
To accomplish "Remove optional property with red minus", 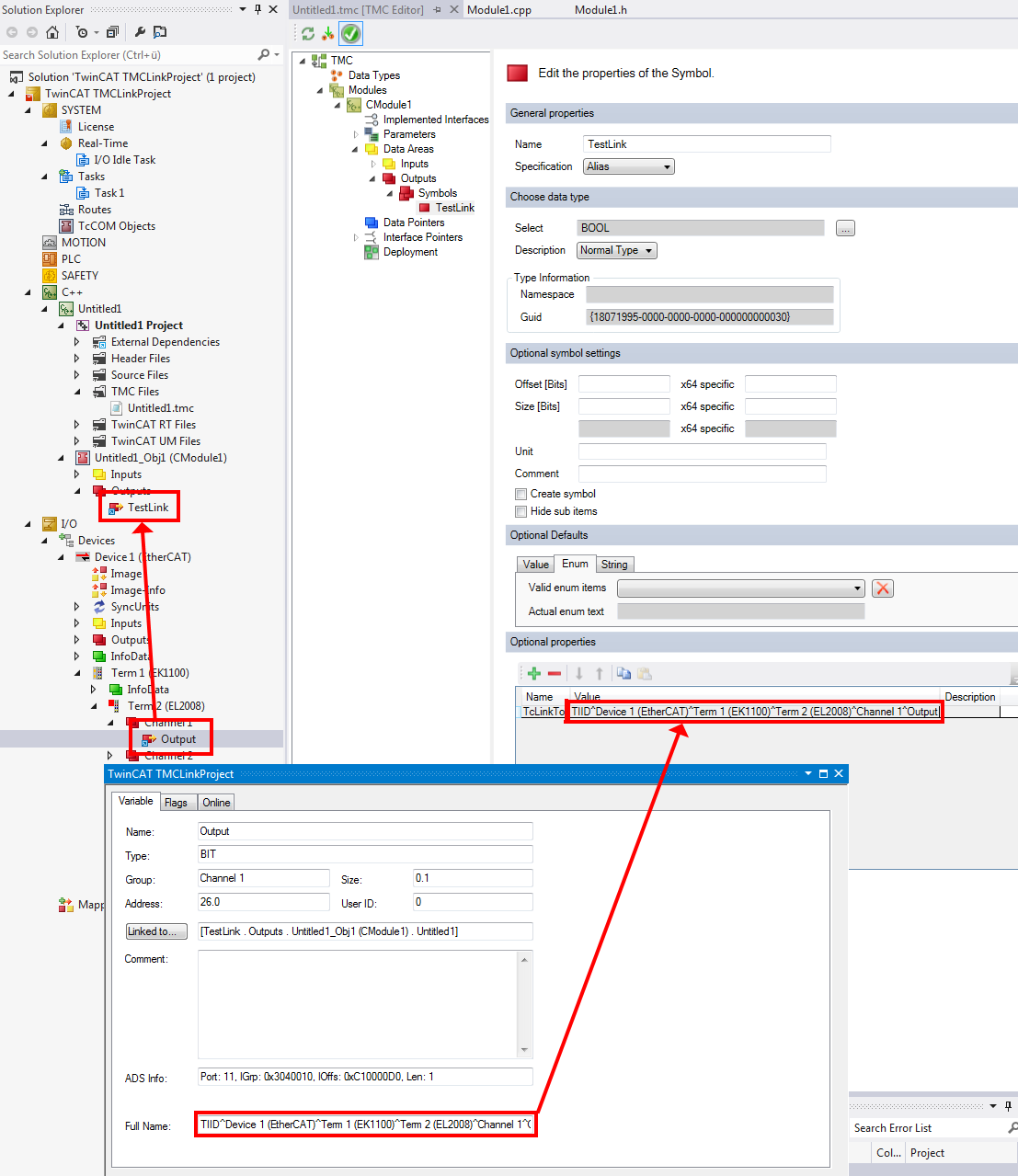I will (x=555, y=673).
